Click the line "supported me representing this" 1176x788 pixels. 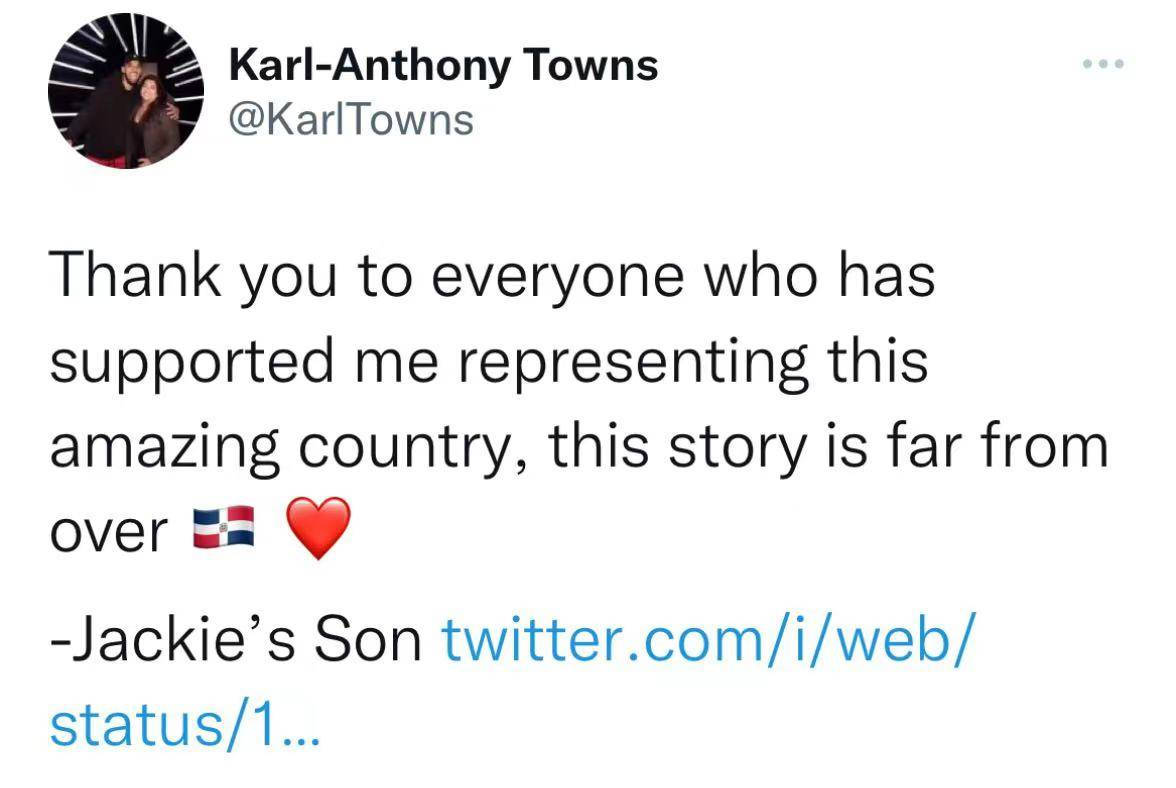pos(488,362)
